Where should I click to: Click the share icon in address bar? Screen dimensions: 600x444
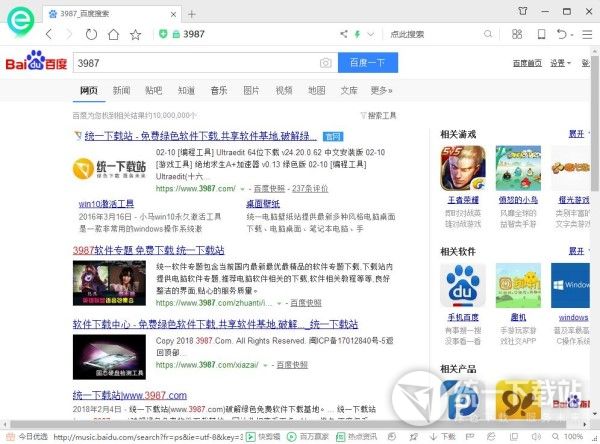click(344, 34)
